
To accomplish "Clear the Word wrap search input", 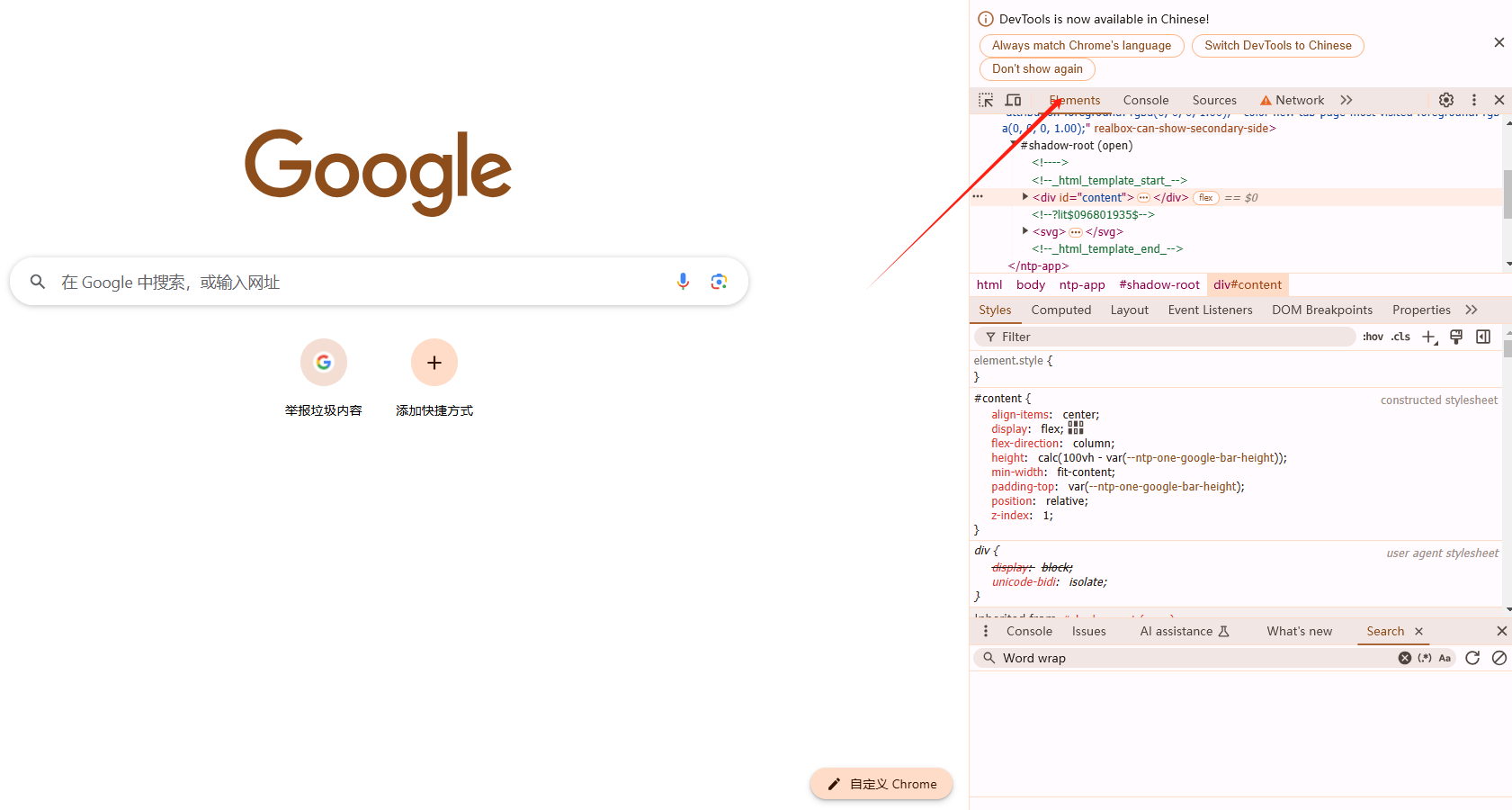I will 1405,658.
